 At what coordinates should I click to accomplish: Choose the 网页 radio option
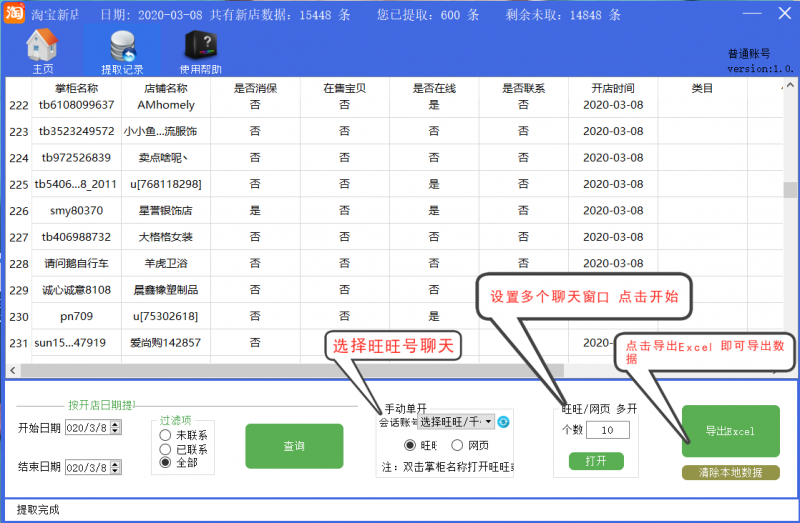point(458,445)
